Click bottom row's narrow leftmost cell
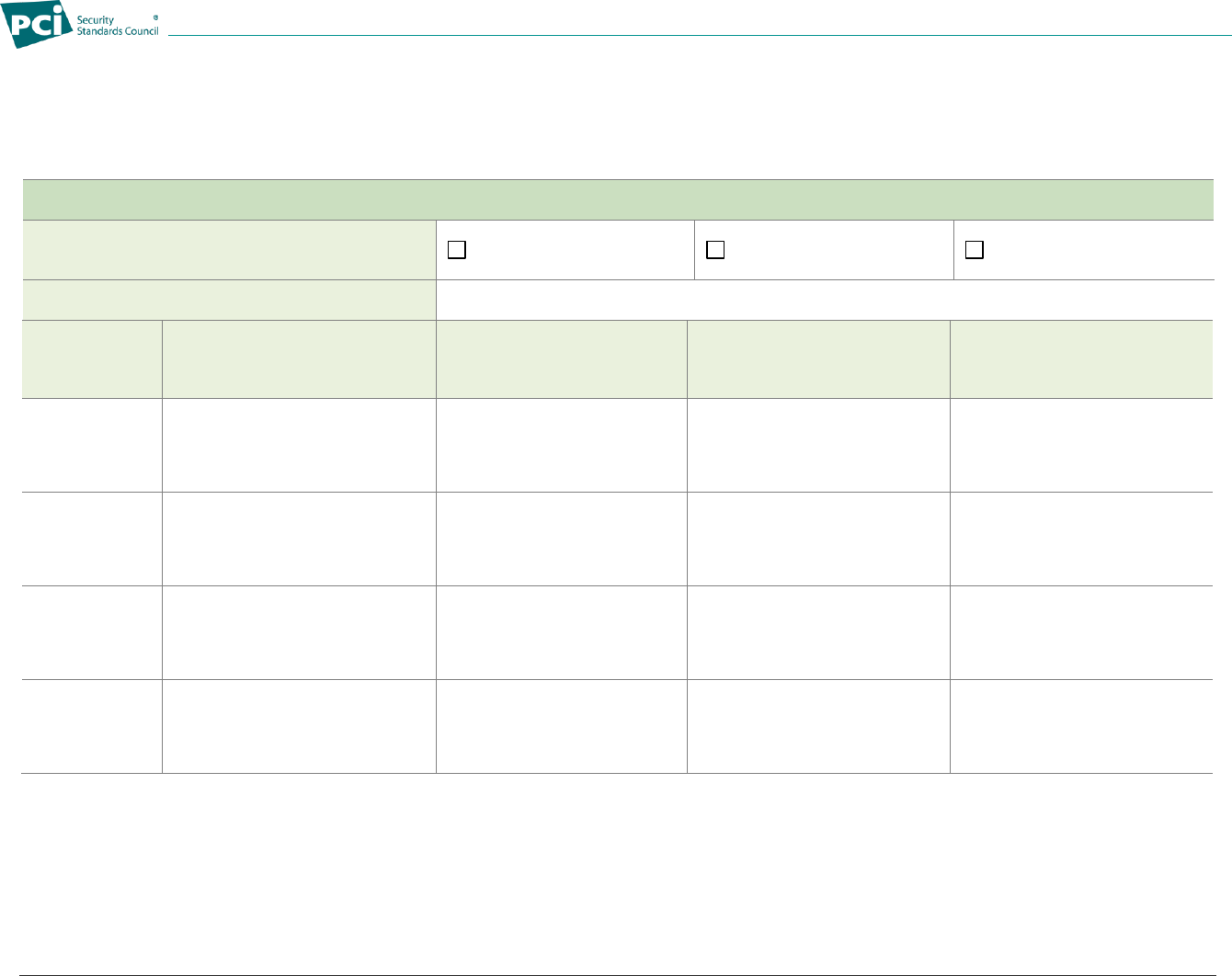Viewport: 1232px width, 976px height. tap(92, 727)
